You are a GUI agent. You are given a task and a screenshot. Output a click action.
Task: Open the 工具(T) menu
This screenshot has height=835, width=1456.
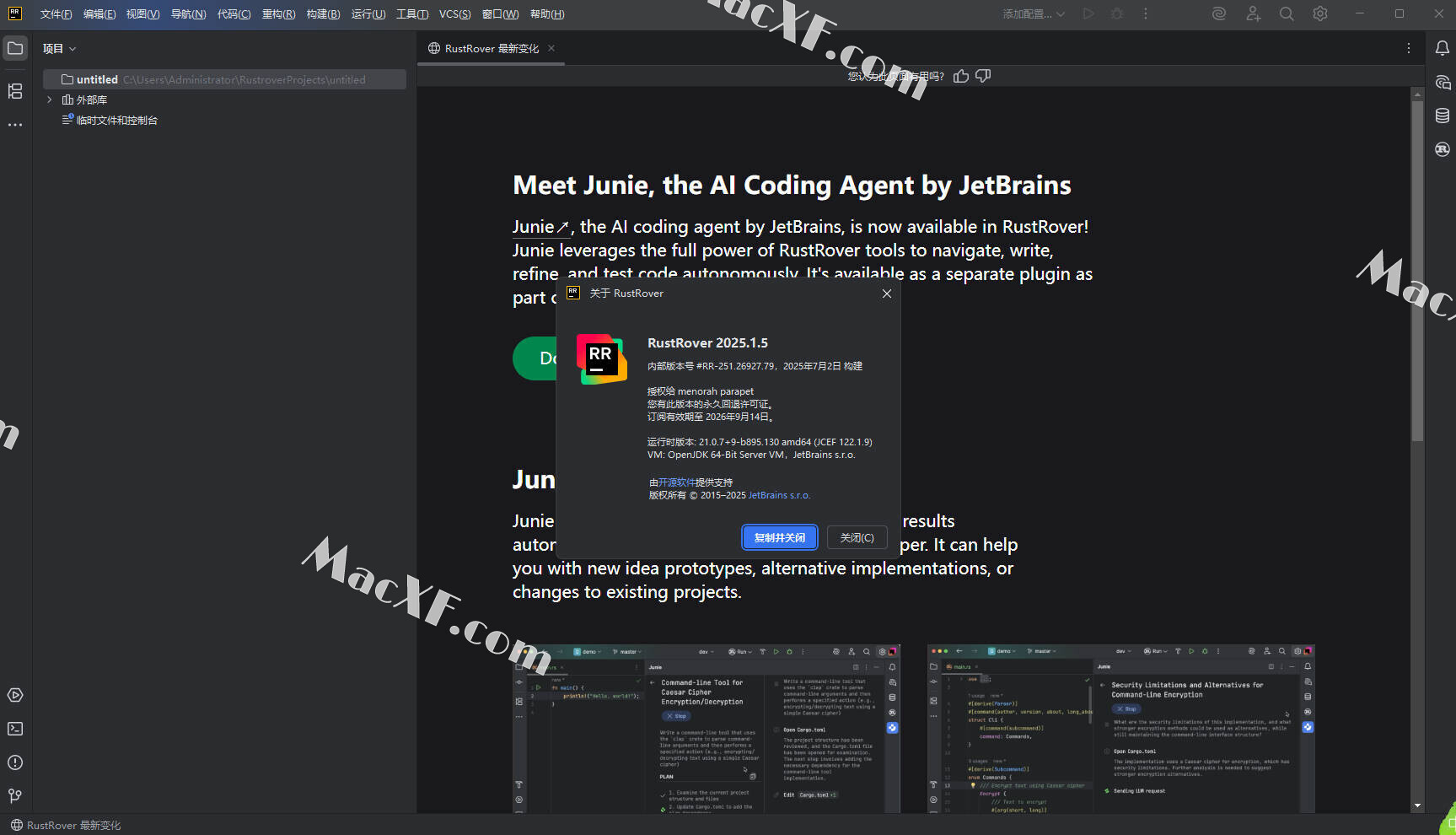click(x=412, y=14)
